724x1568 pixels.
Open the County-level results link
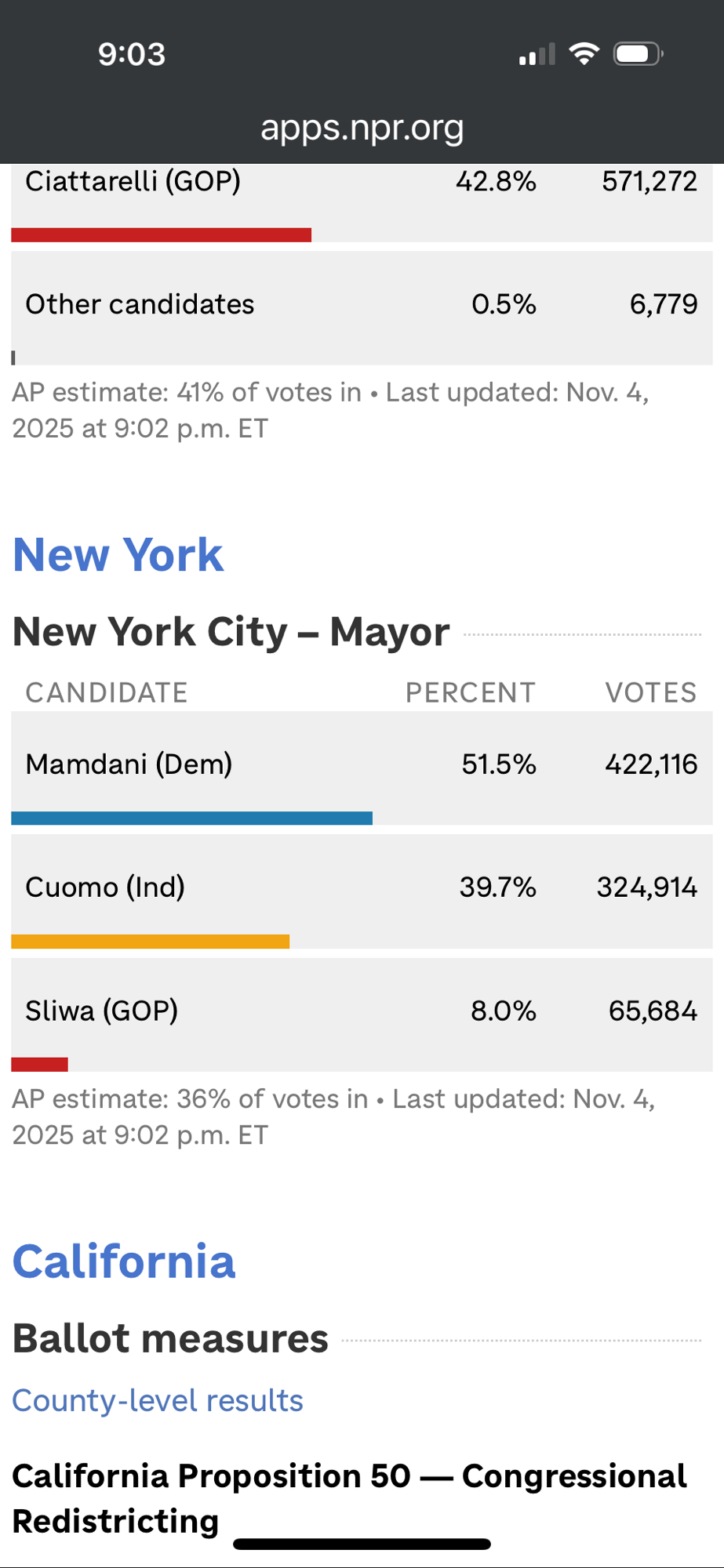[158, 1400]
